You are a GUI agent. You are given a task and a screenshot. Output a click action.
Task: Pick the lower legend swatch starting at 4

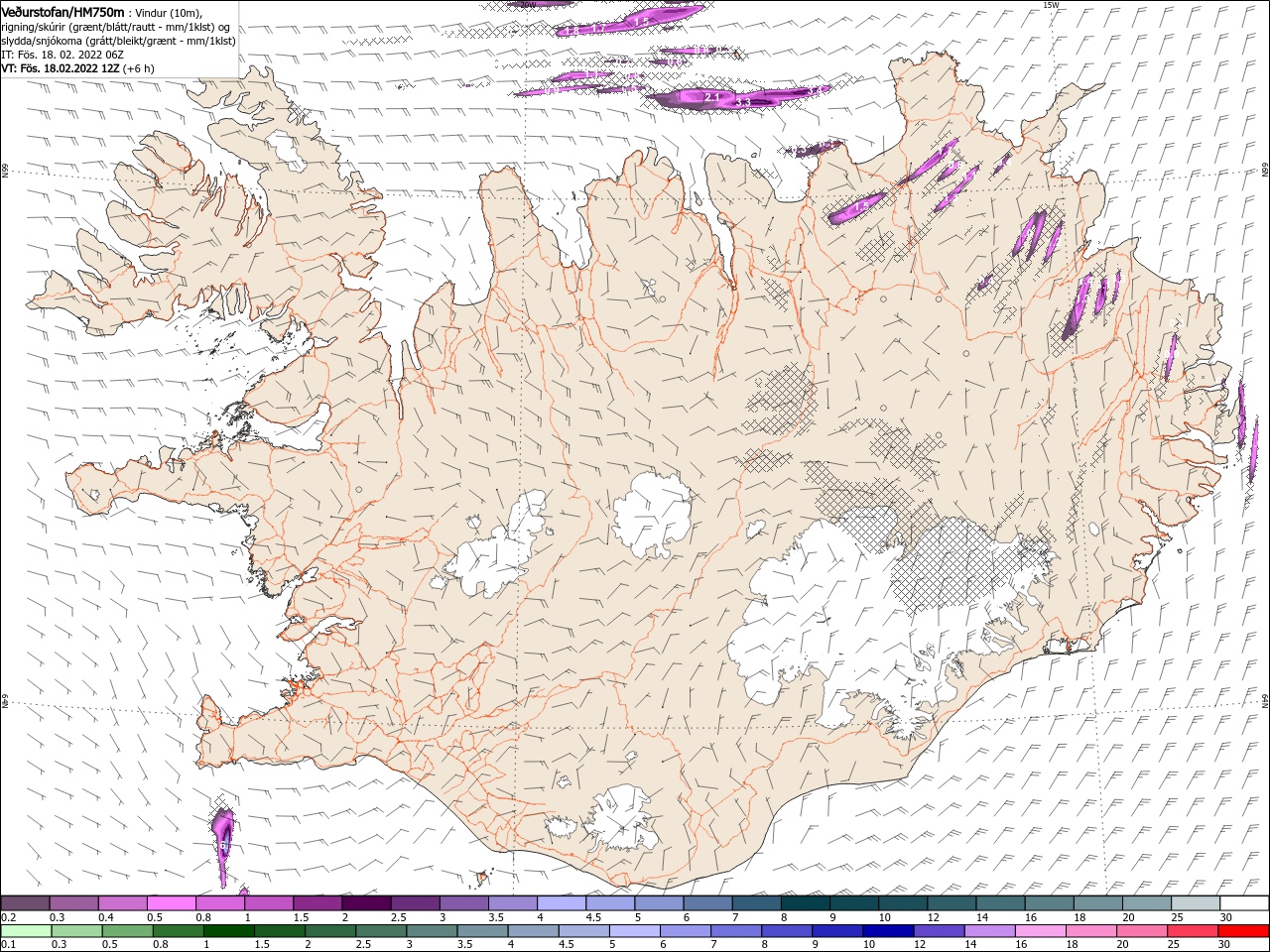click(532, 931)
